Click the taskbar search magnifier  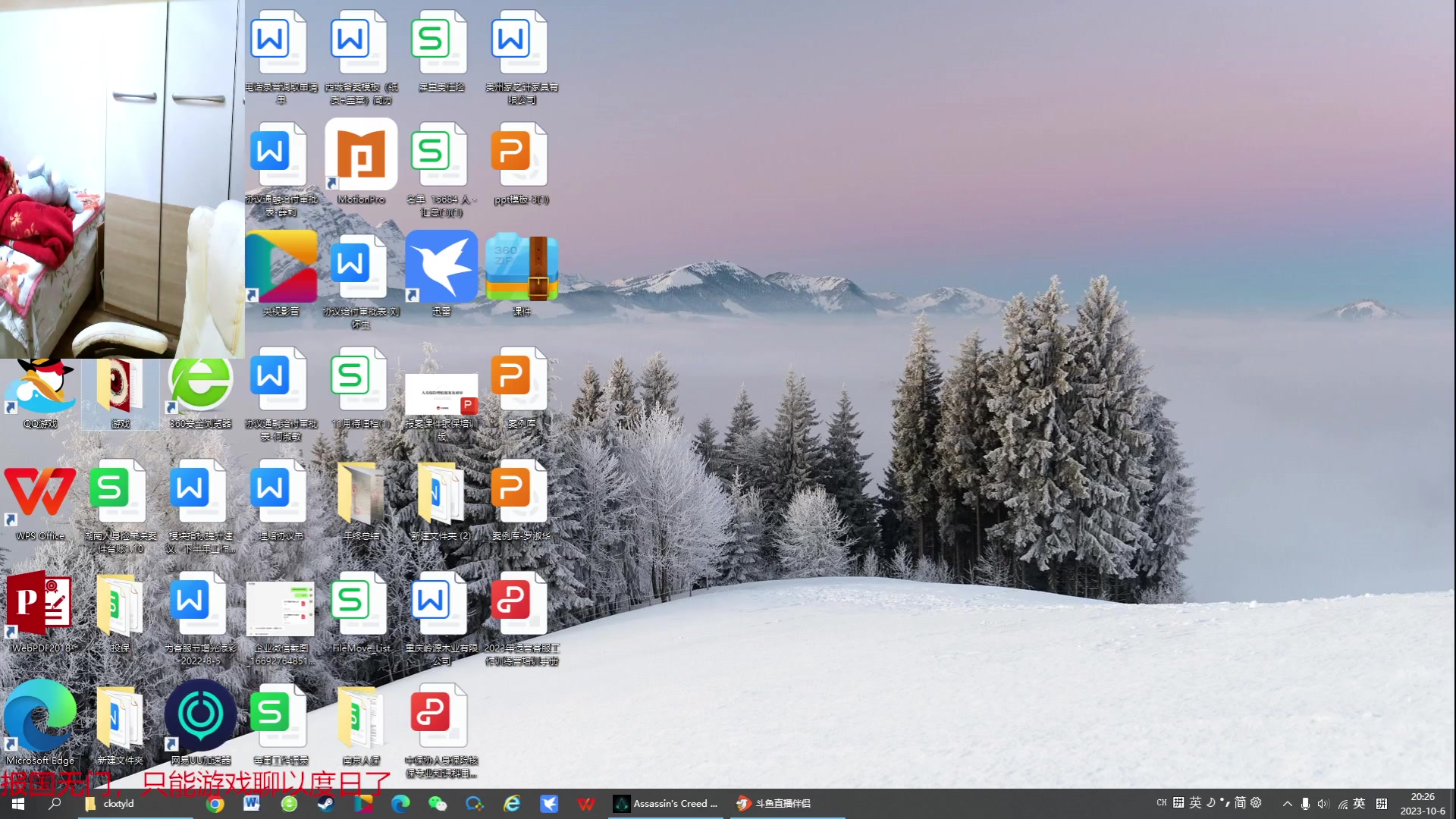(x=55, y=804)
